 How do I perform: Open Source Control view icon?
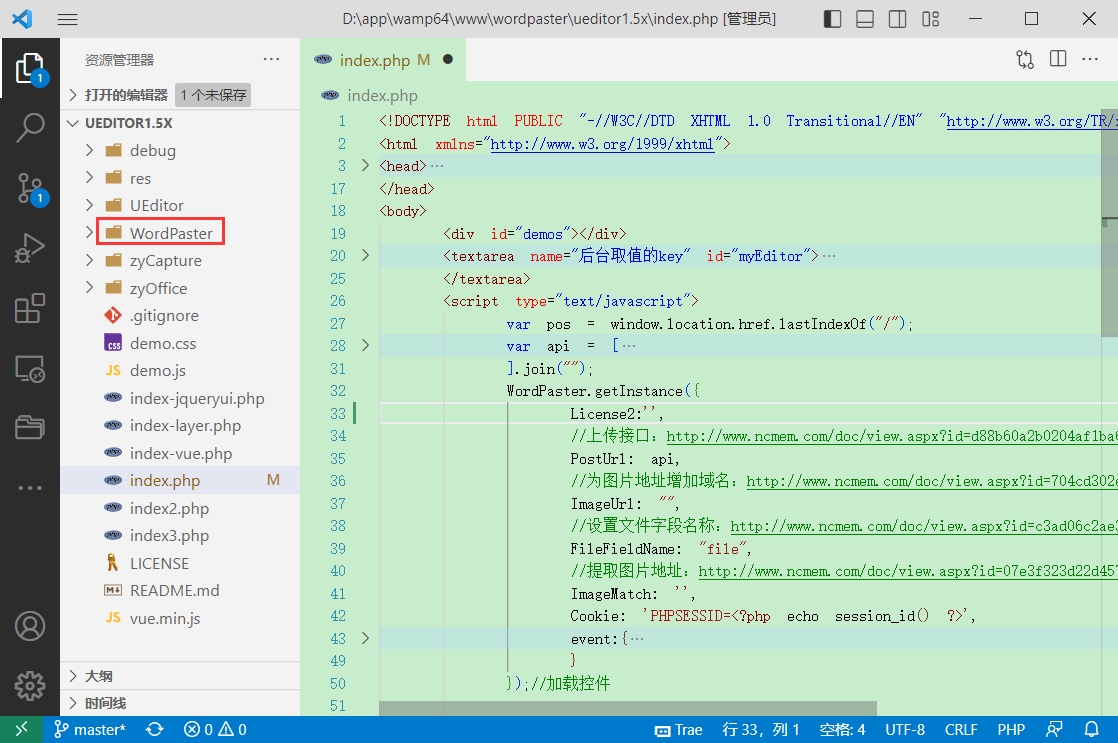30,187
